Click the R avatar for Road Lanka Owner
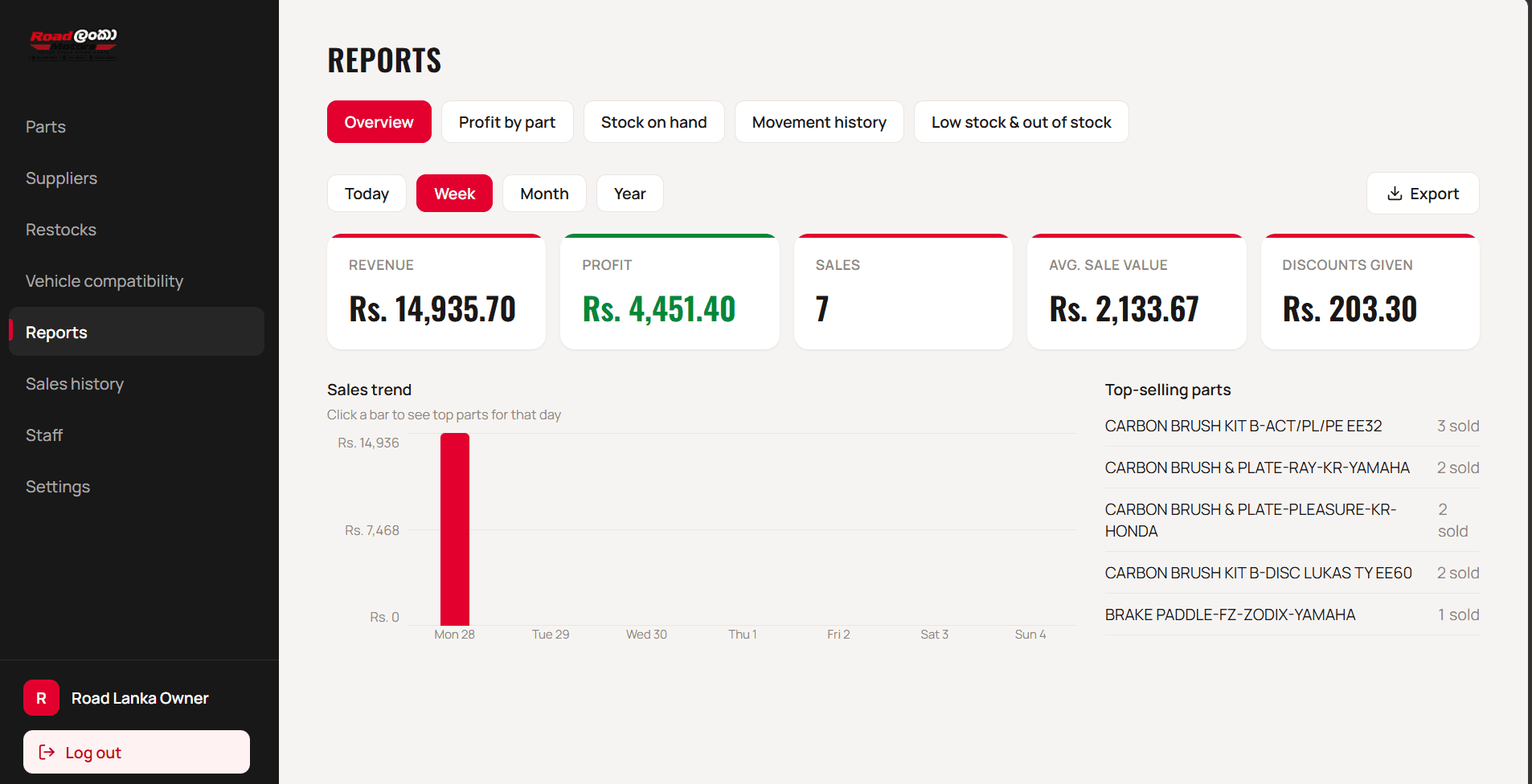This screenshot has width=1532, height=784. (41, 698)
